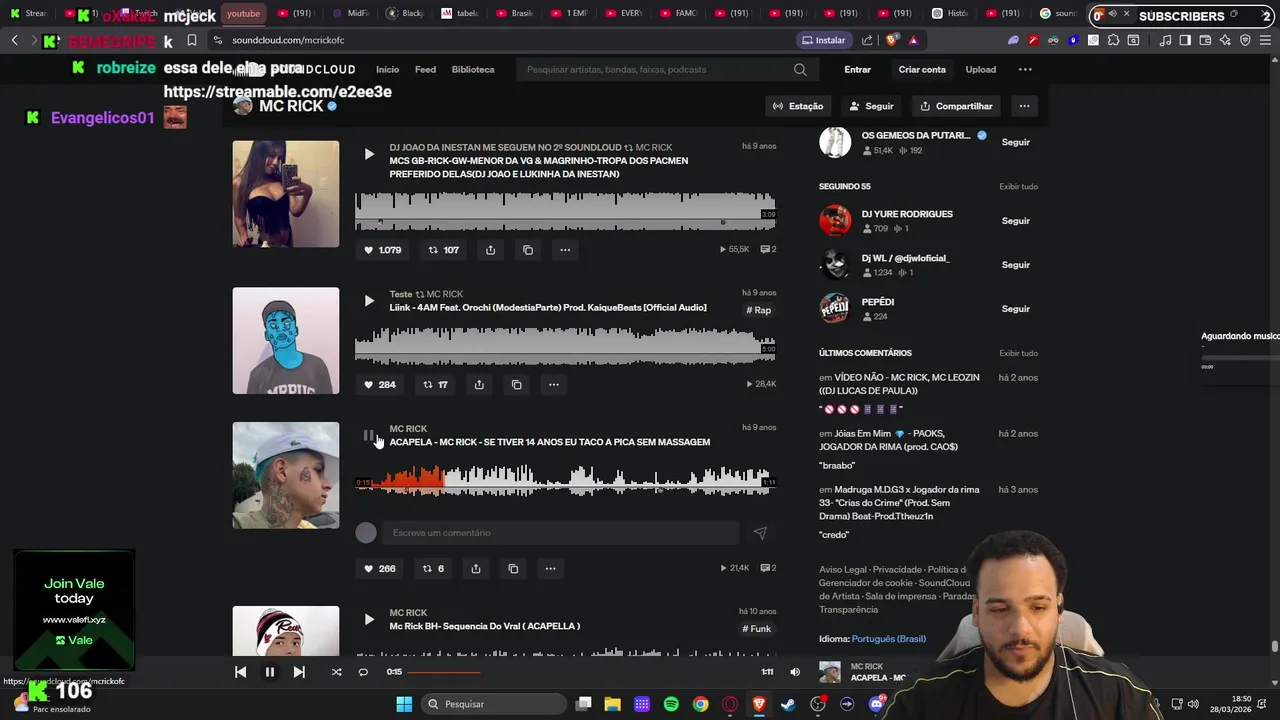Share the MCS GB-RICK track via share icon
1280x720 pixels.
pos(490,250)
